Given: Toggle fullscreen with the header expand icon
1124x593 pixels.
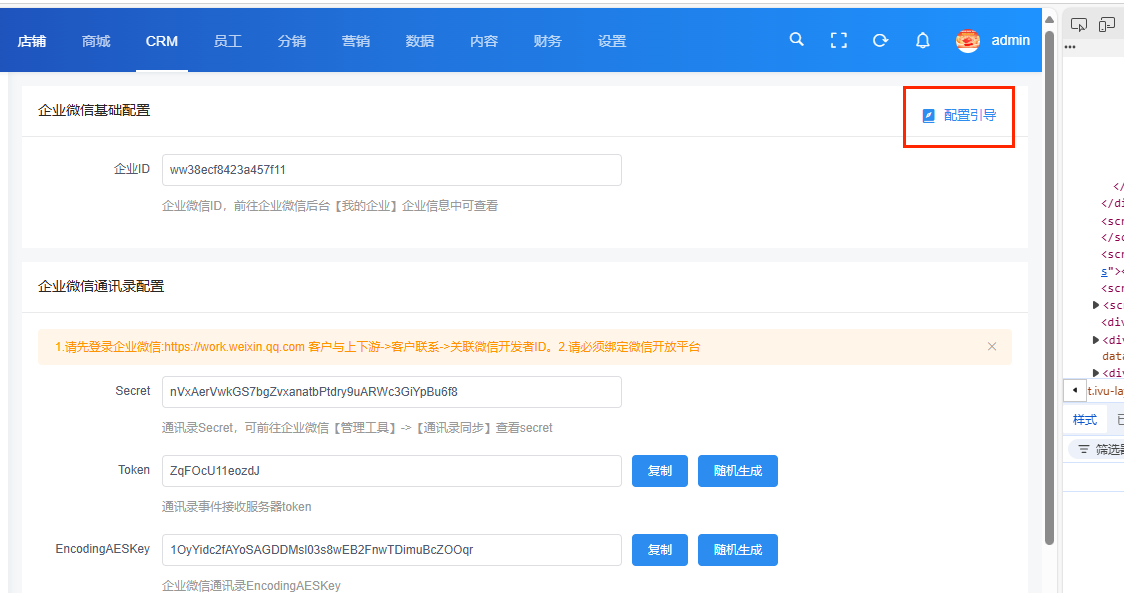Looking at the screenshot, I should pos(839,40).
